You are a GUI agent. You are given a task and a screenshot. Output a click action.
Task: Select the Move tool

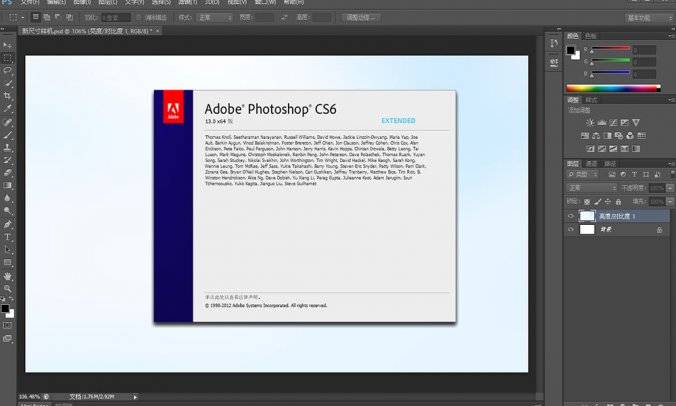[7, 45]
